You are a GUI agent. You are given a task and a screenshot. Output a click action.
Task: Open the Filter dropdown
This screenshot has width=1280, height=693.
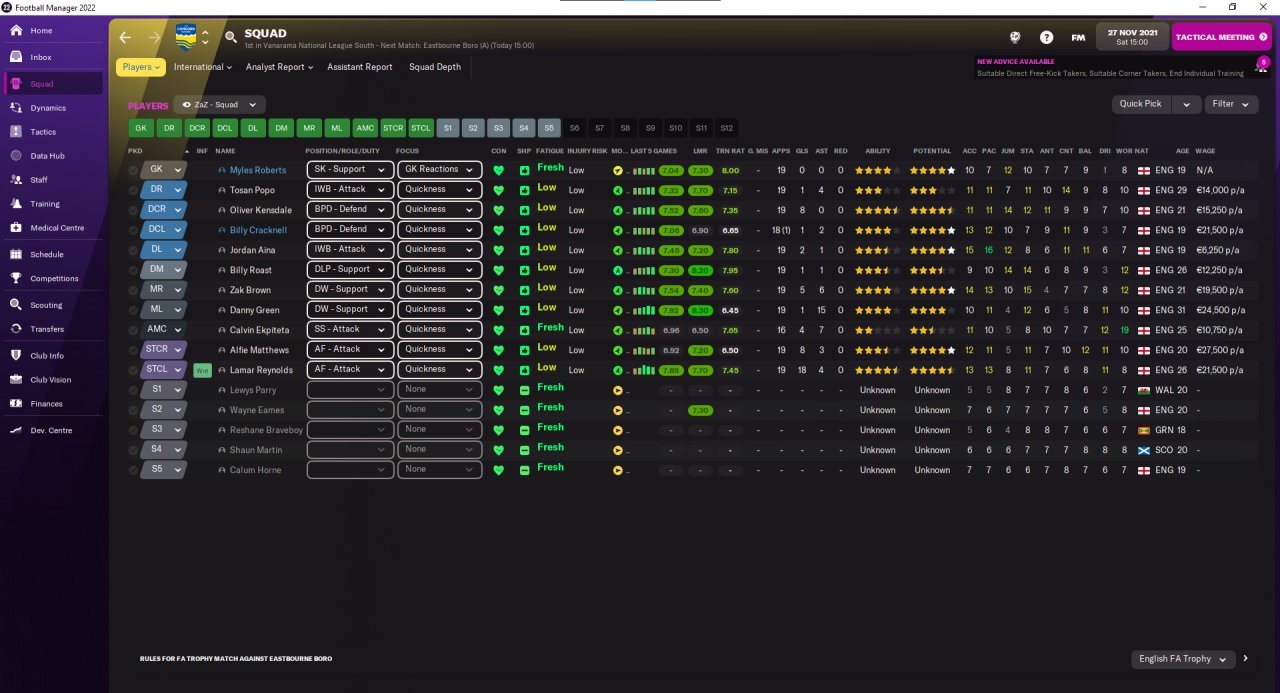(x=1231, y=104)
